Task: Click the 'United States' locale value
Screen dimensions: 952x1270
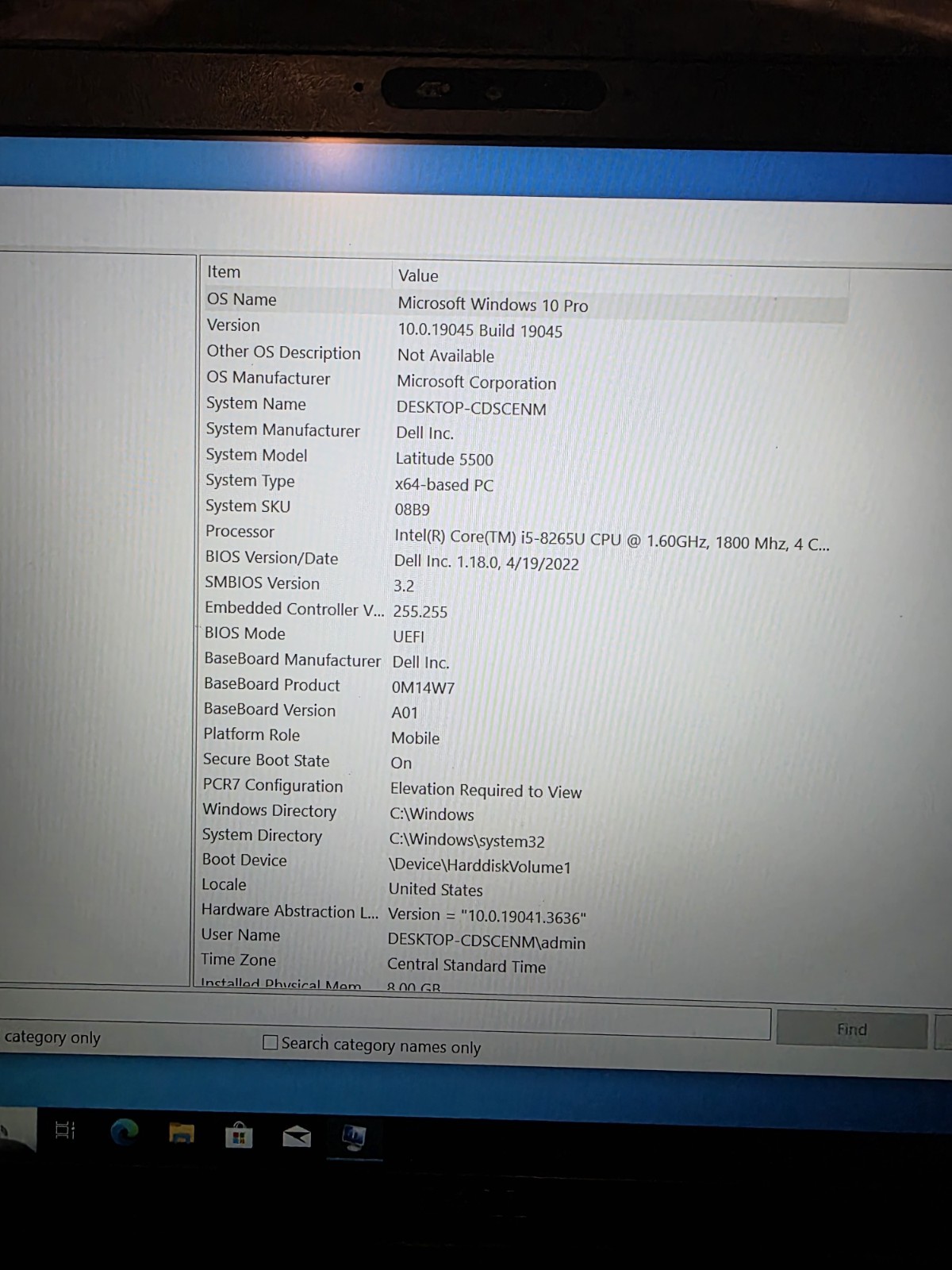Action: click(436, 890)
